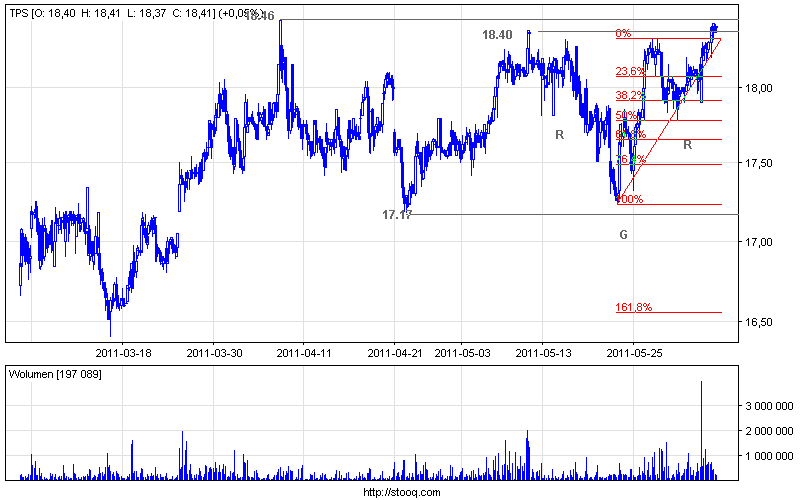Click the 2011-04-21 date label

coord(394,353)
